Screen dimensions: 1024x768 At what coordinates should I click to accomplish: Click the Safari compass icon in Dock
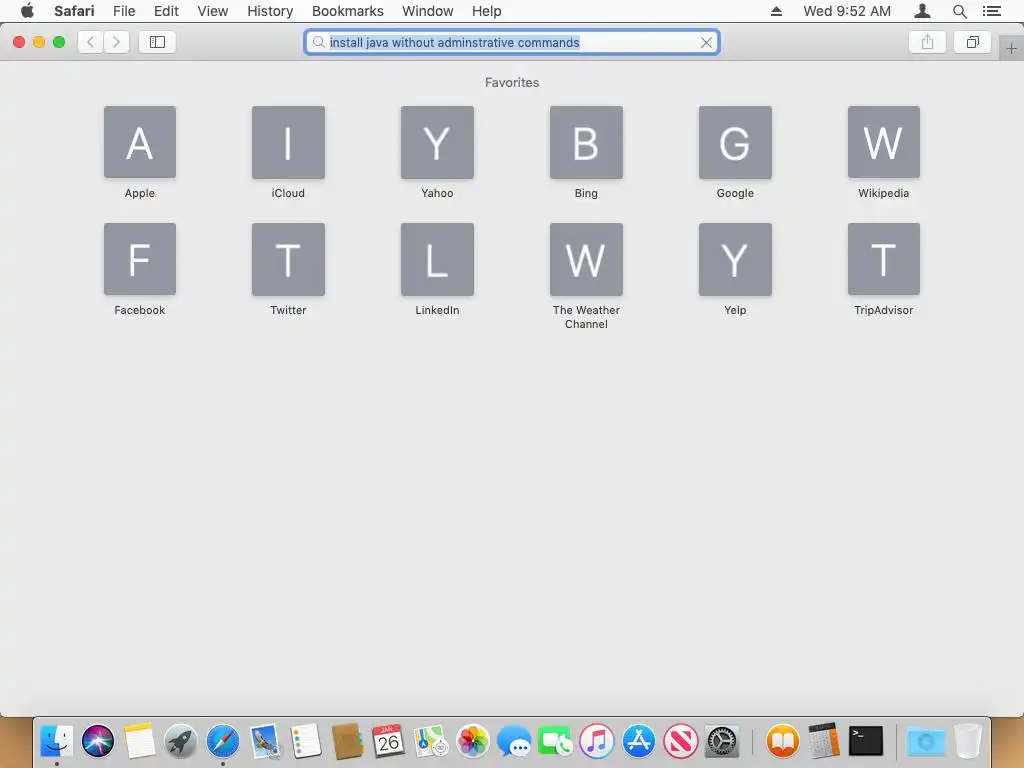(x=223, y=741)
